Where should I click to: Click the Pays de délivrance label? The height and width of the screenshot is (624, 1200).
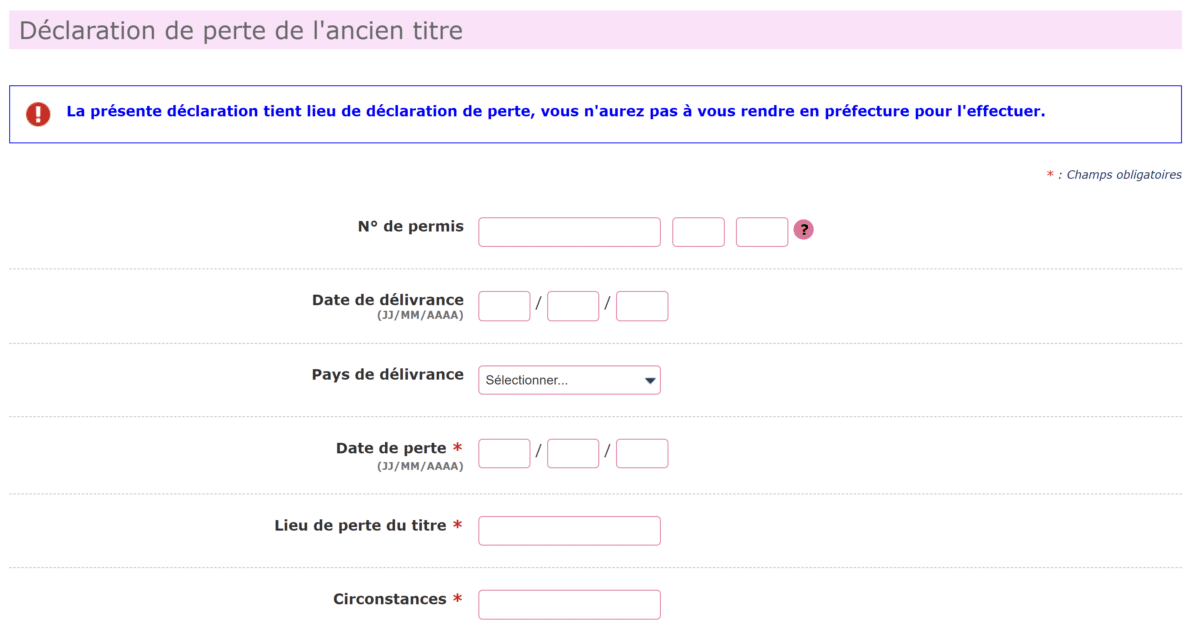387,374
